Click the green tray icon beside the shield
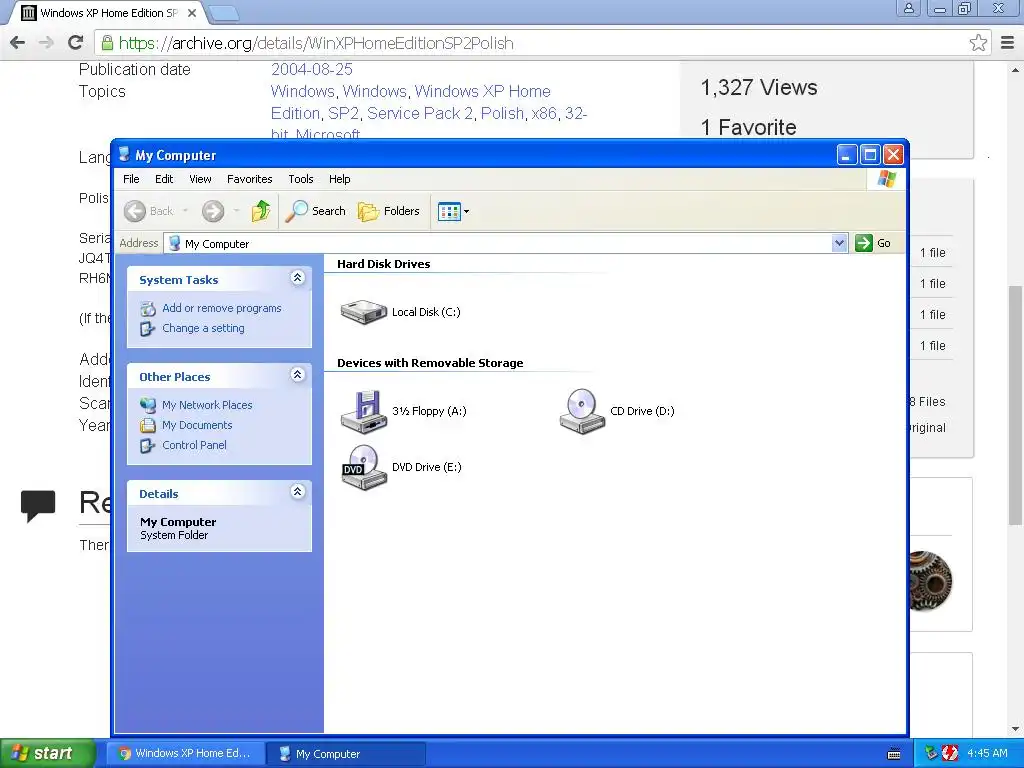This screenshot has width=1024, height=768. (x=931, y=753)
